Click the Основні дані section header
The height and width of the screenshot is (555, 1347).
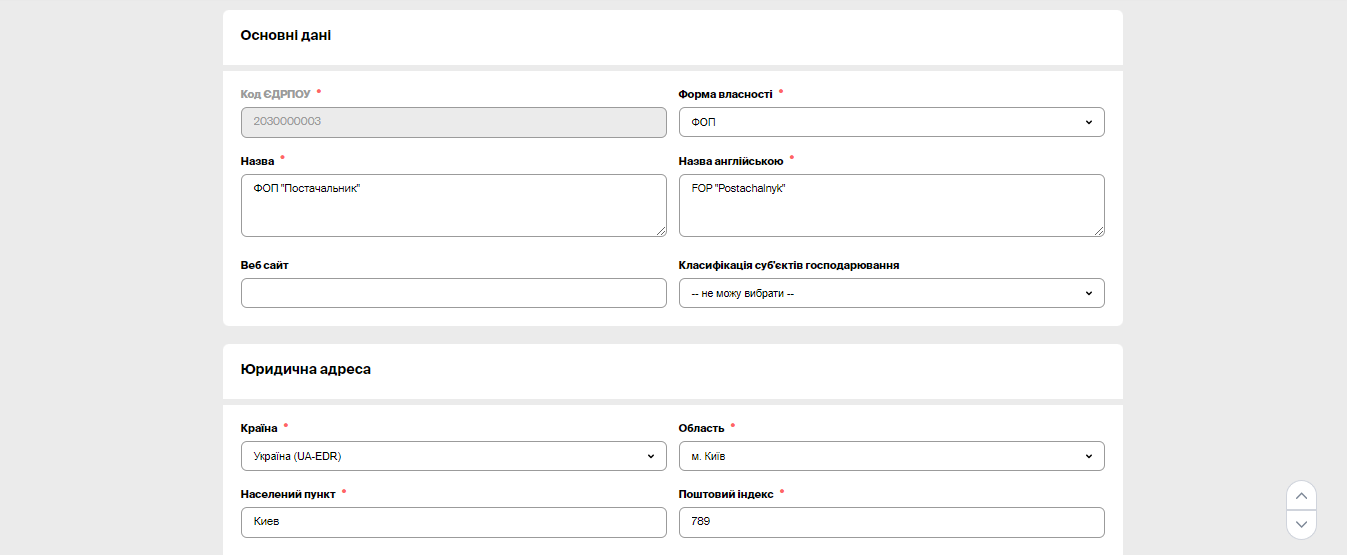click(x=286, y=36)
